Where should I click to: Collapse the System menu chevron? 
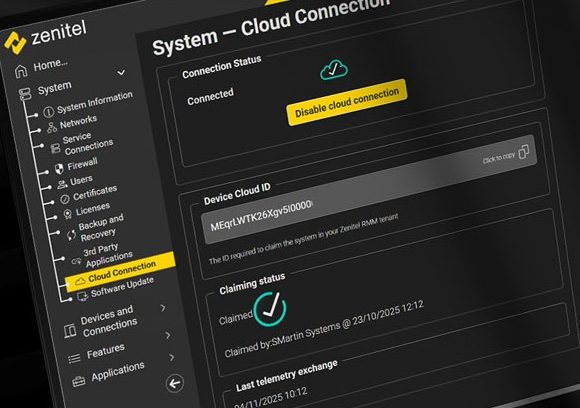click(x=121, y=73)
